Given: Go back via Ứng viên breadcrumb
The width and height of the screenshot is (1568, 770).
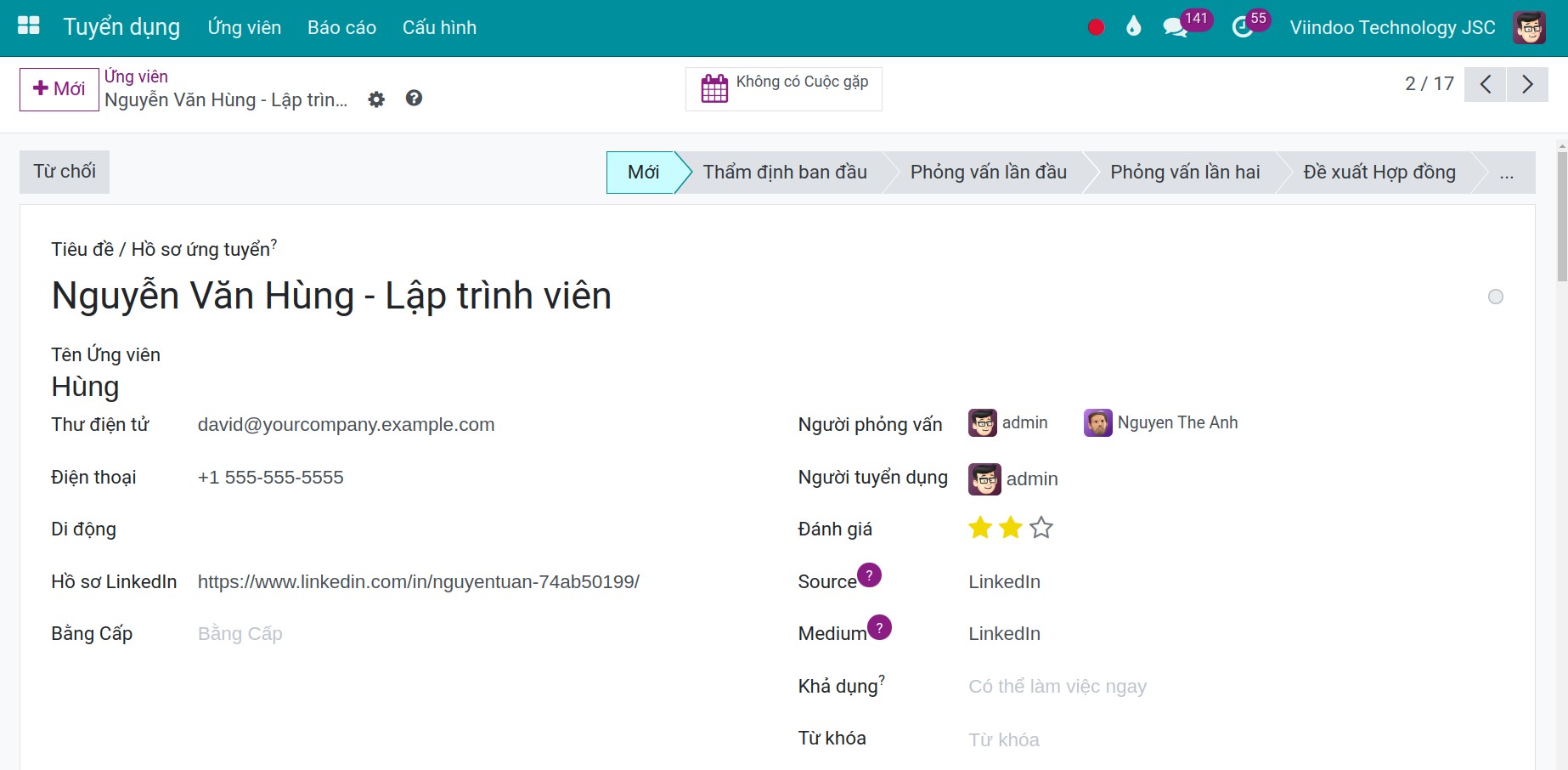Looking at the screenshot, I should pos(136,76).
